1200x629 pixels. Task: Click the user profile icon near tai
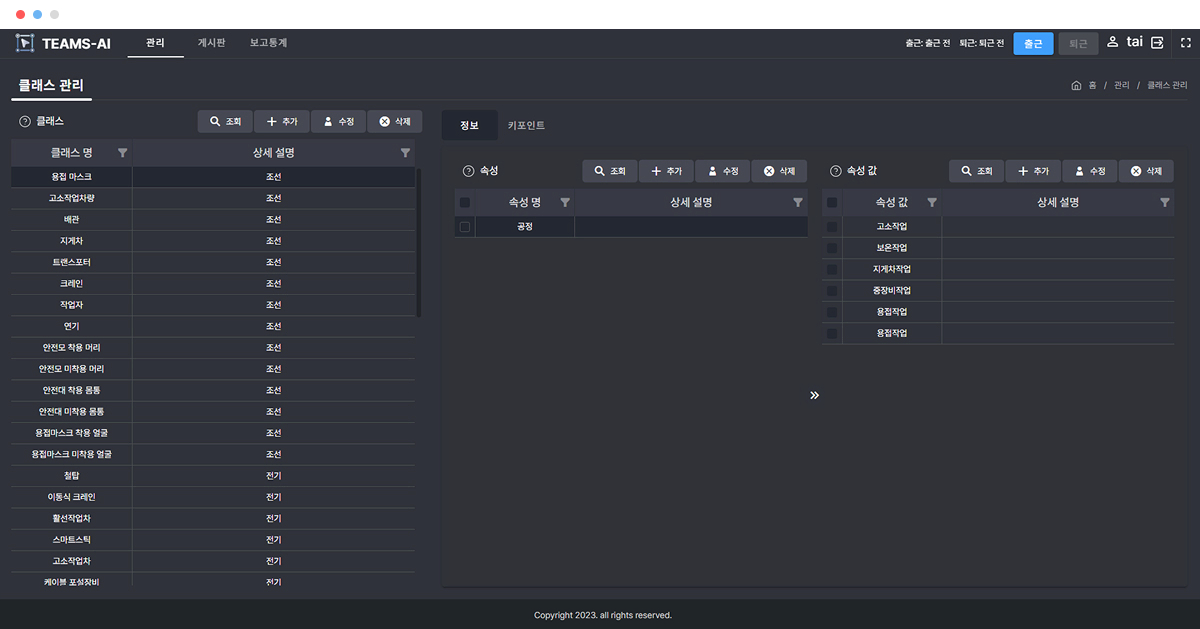1112,43
